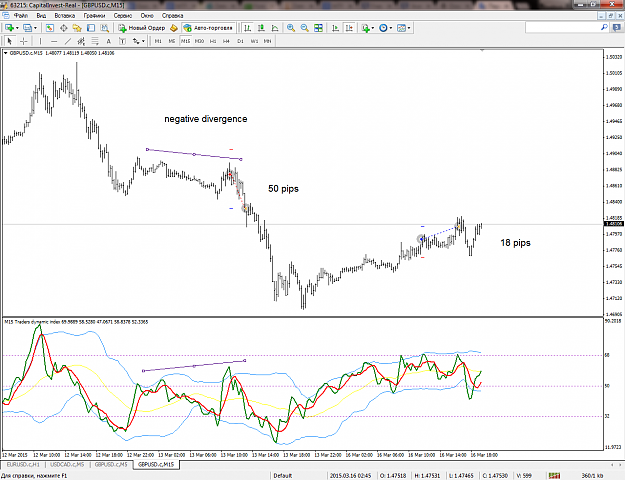Select the M15 timeframe button
The image size is (625, 480).
(x=185, y=41)
